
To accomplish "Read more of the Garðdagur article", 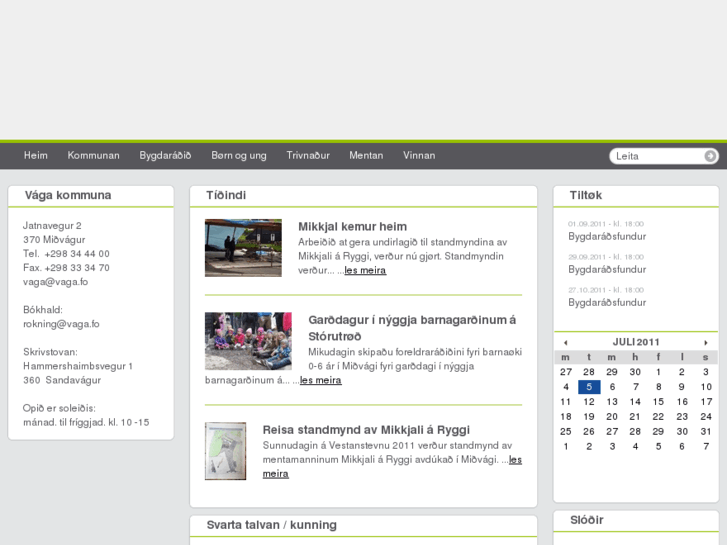I will click(x=321, y=380).
